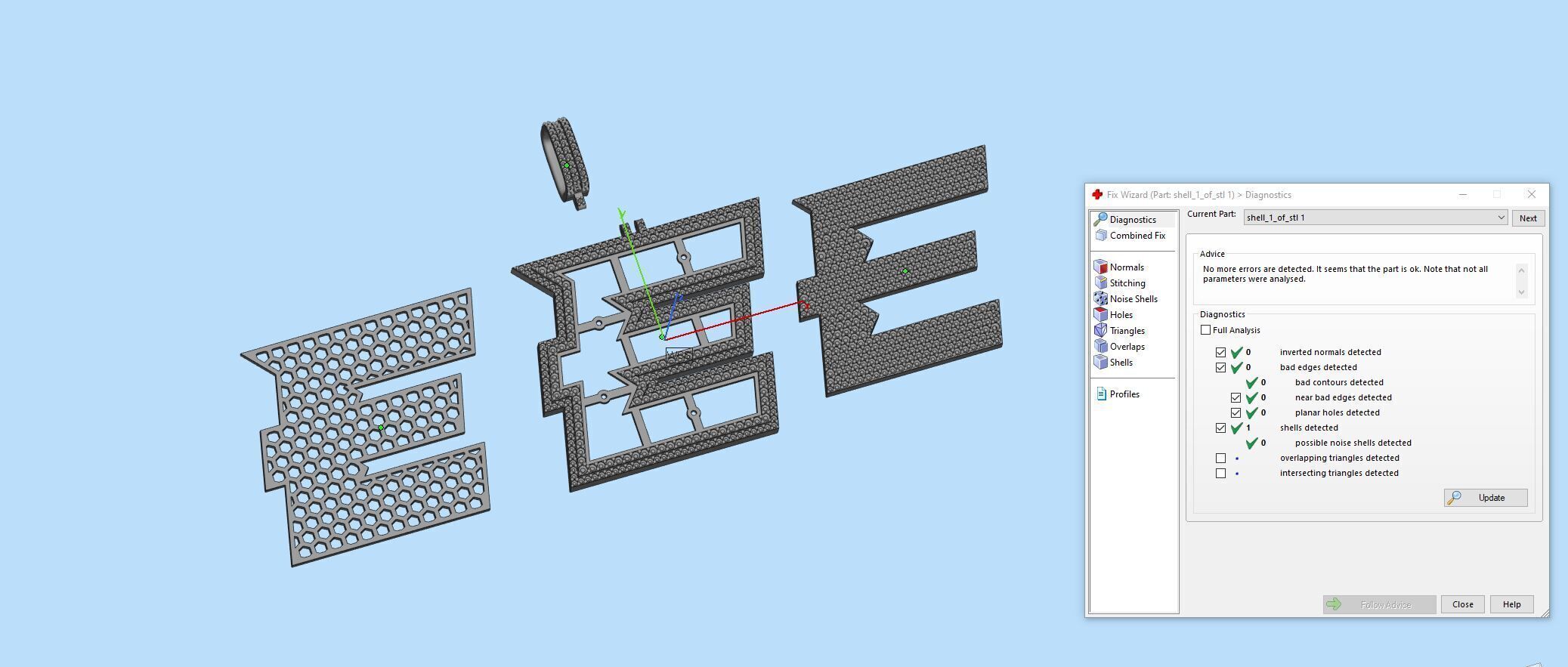Image resolution: width=1568 pixels, height=667 pixels.
Task: Toggle near bad edges detected checkbox
Action: tap(1236, 397)
